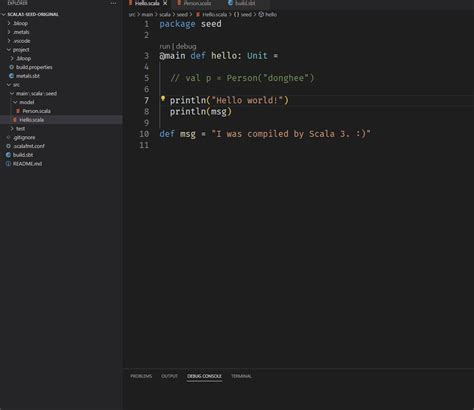Open Person.scala in the explorer tree
The width and height of the screenshot is (474, 410).
(37, 111)
